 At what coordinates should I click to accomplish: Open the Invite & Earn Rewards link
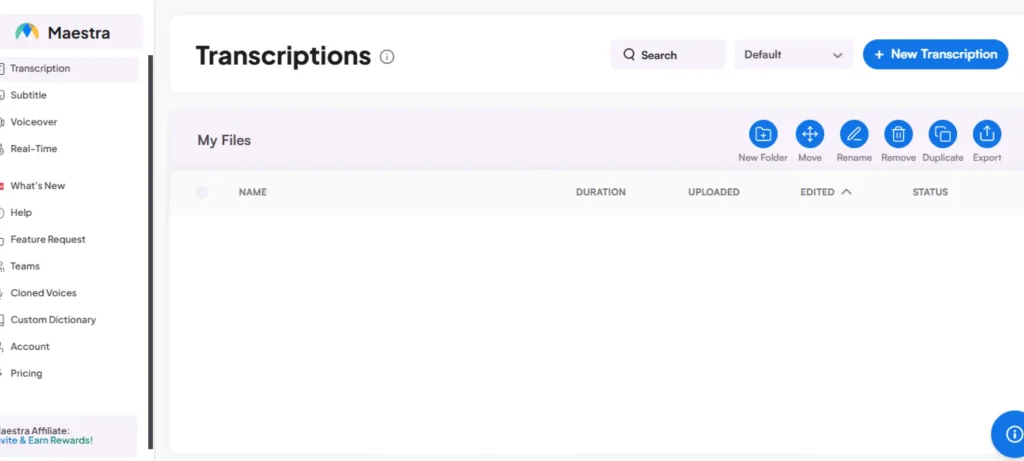click(x=46, y=440)
